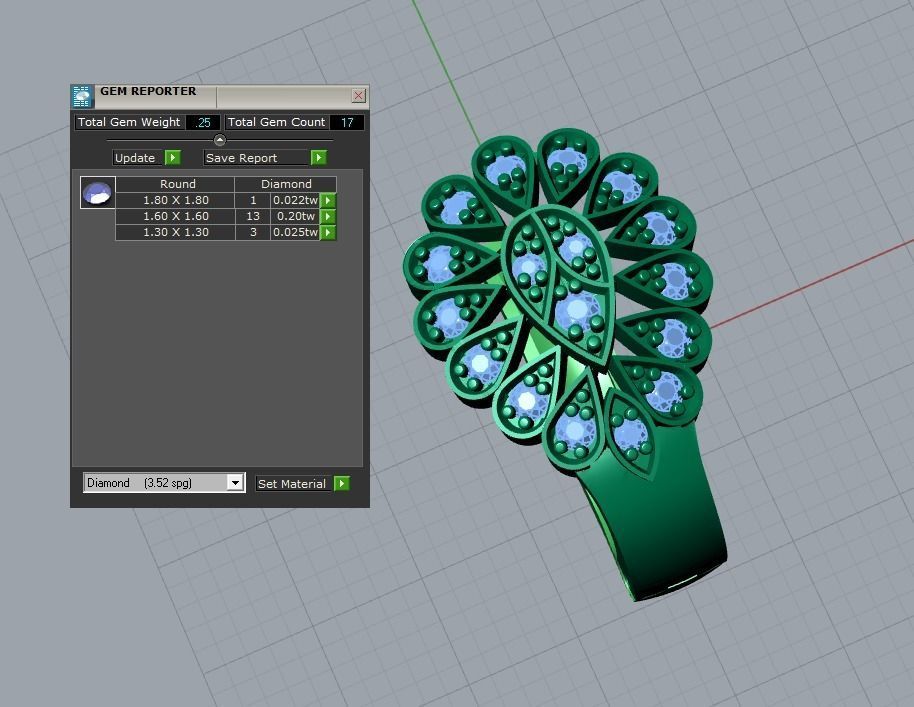Select the 1.80 X 1.80 size cell

point(175,200)
